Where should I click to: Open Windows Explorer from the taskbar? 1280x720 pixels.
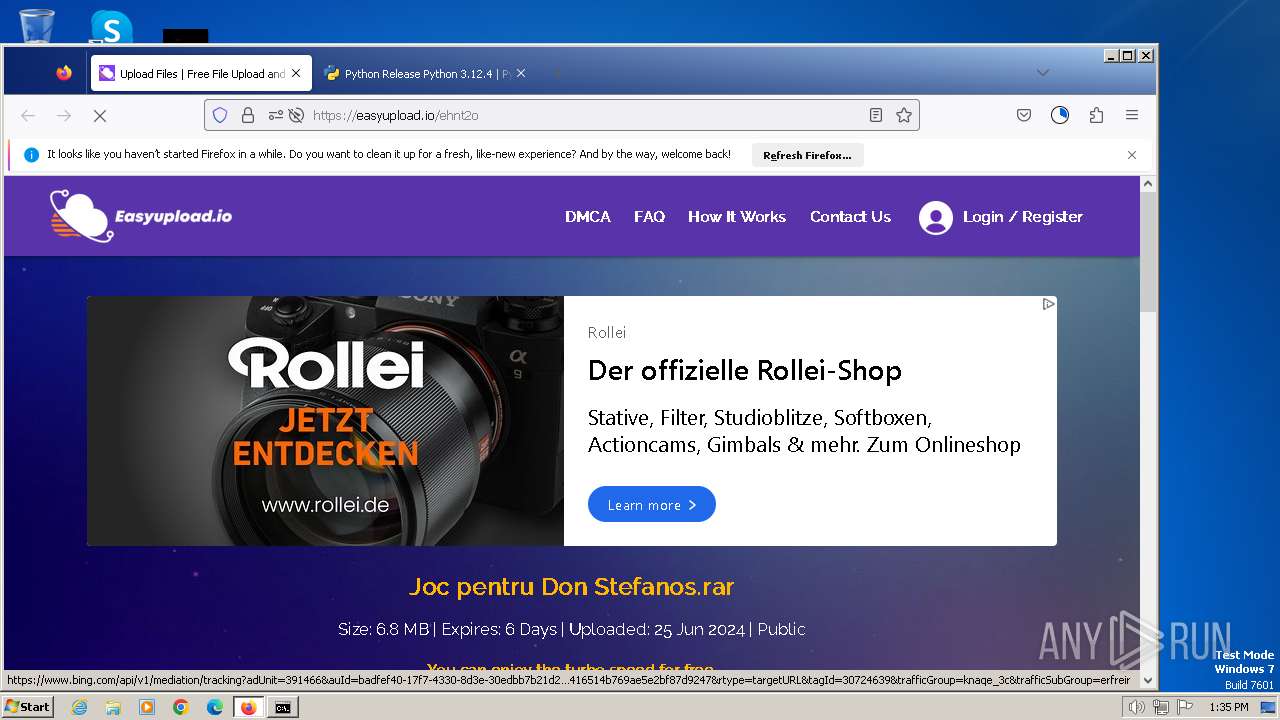113,707
